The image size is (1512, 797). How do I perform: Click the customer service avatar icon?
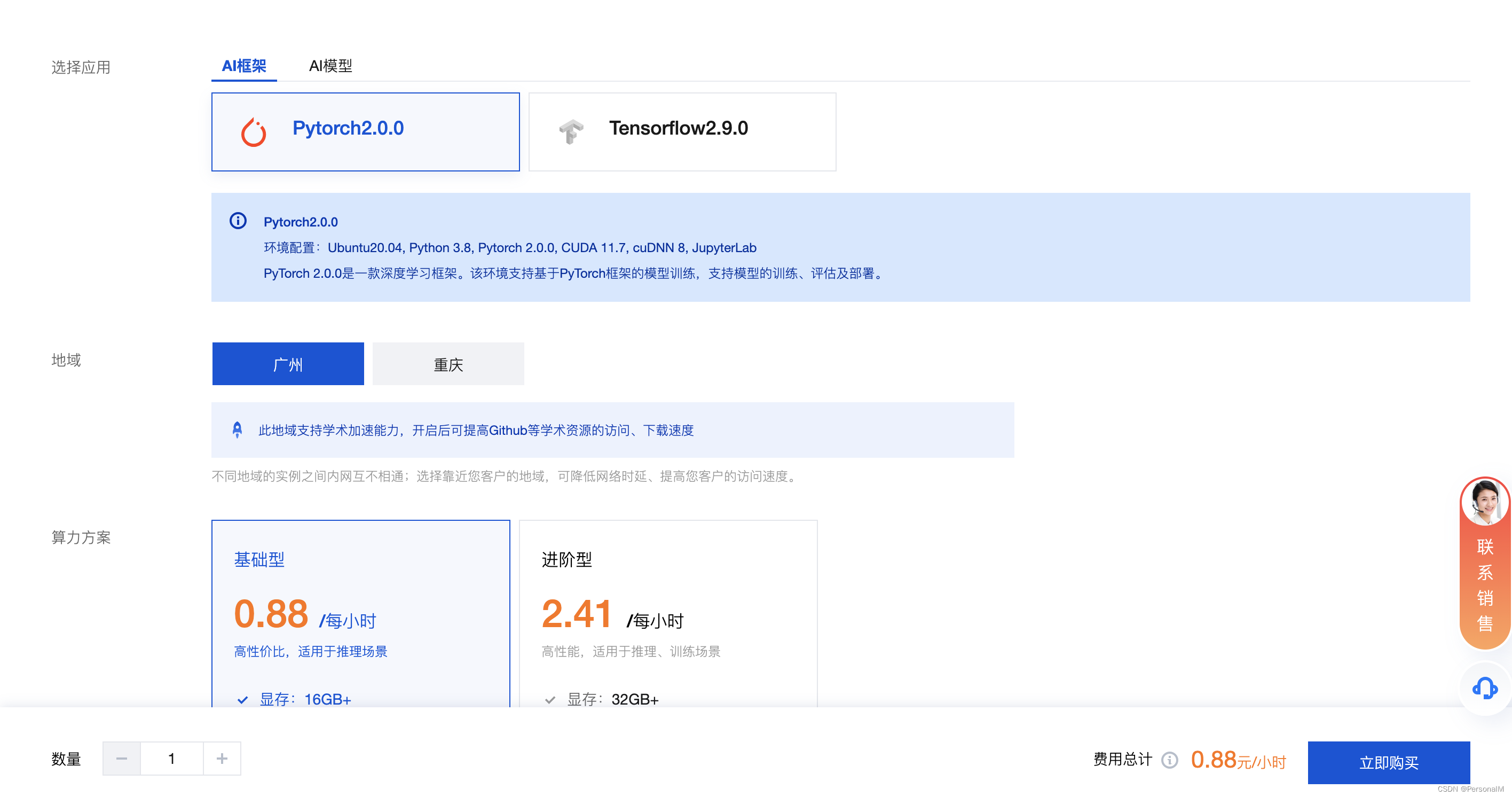pos(1484,502)
